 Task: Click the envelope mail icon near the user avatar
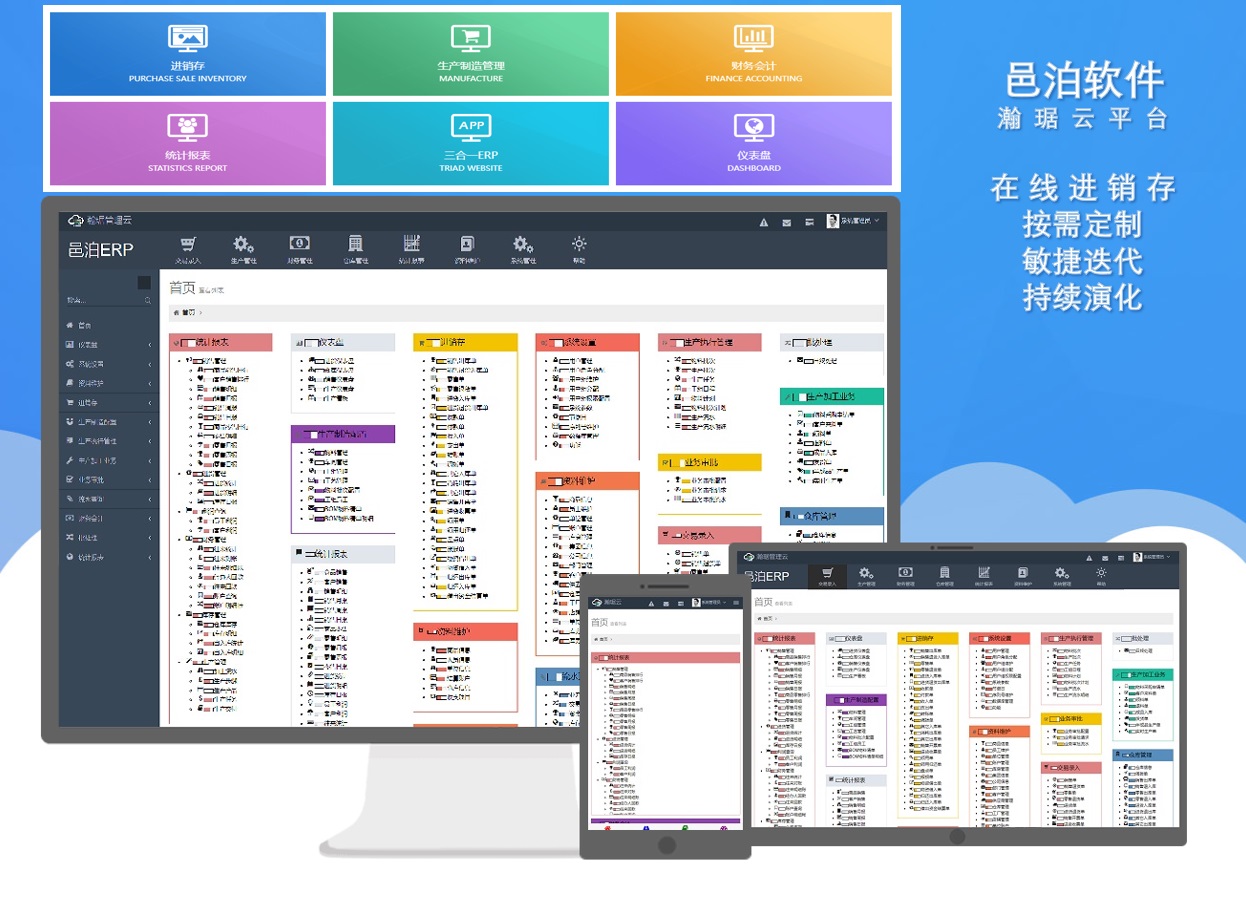786,222
